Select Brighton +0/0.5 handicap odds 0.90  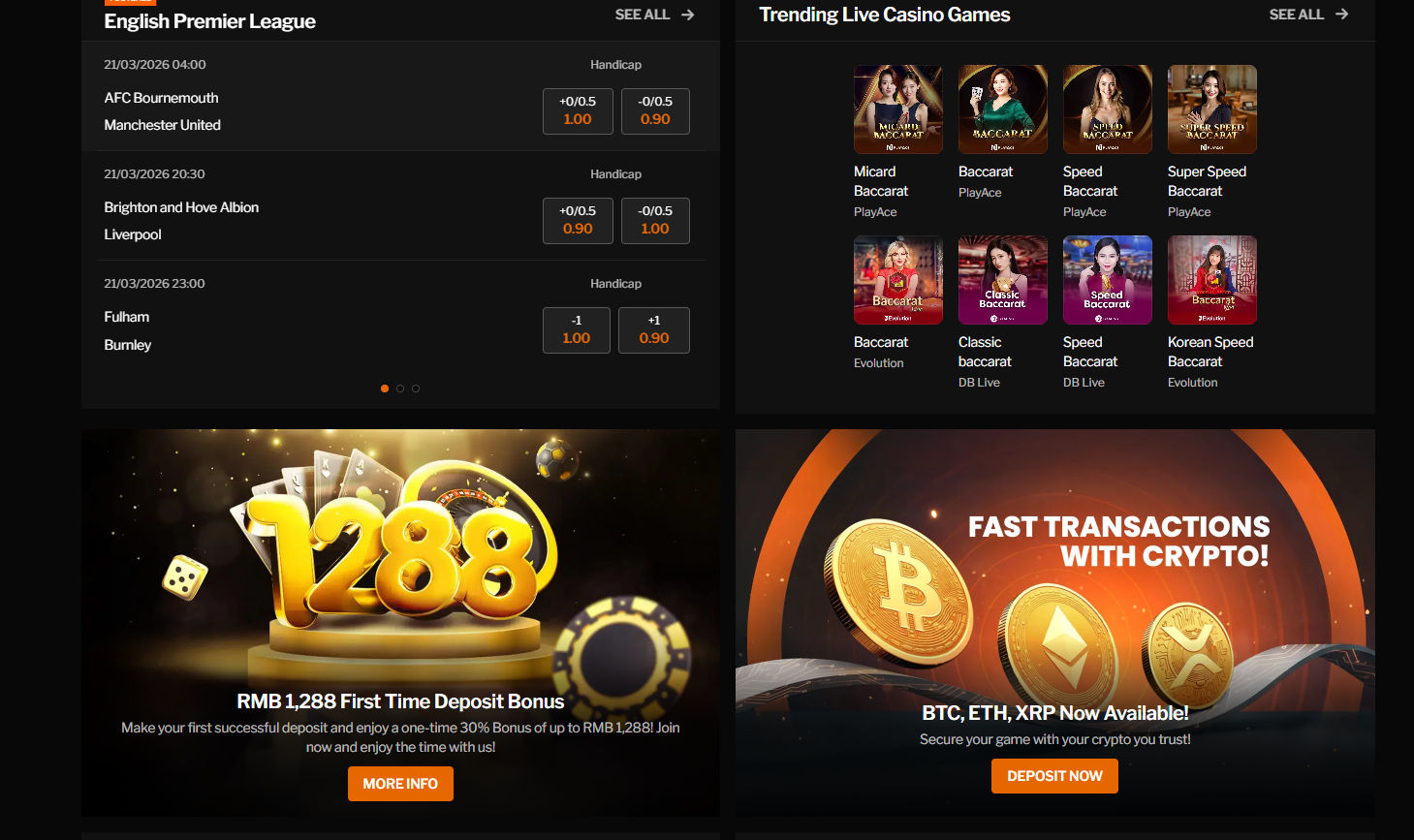(x=578, y=220)
